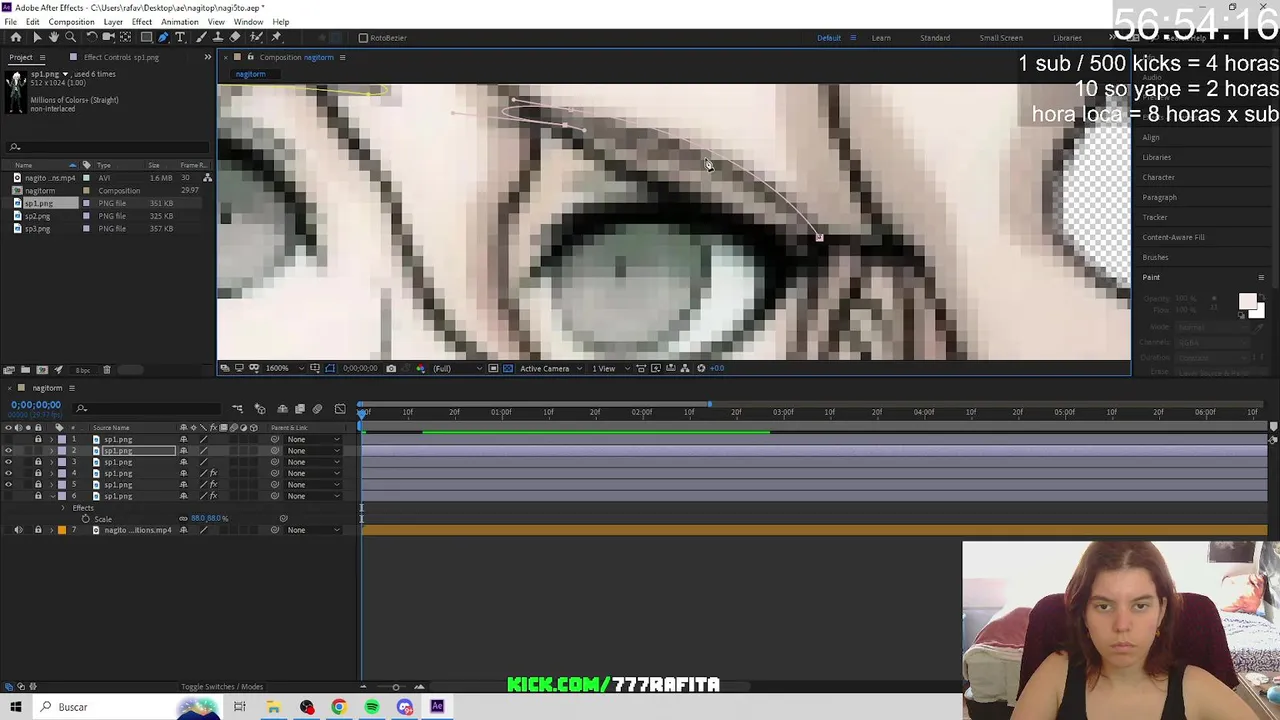Image resolution: width=1280 pixels, height=720 pixels.
Task: Switch to the Small Screen workspace
Action: tap(1001, 38)
